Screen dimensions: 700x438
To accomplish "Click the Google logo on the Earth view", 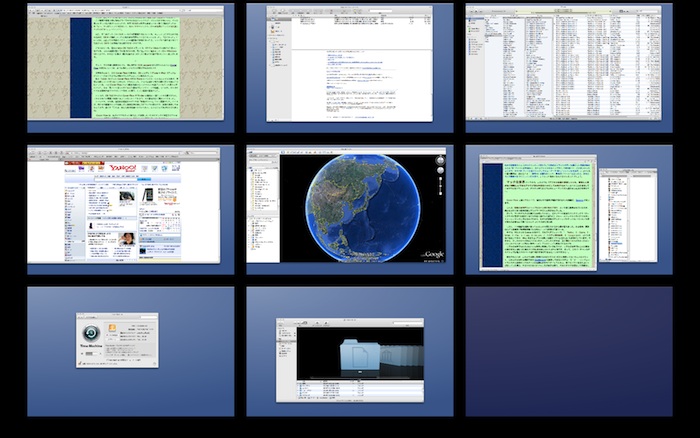I will pos(433,255).
